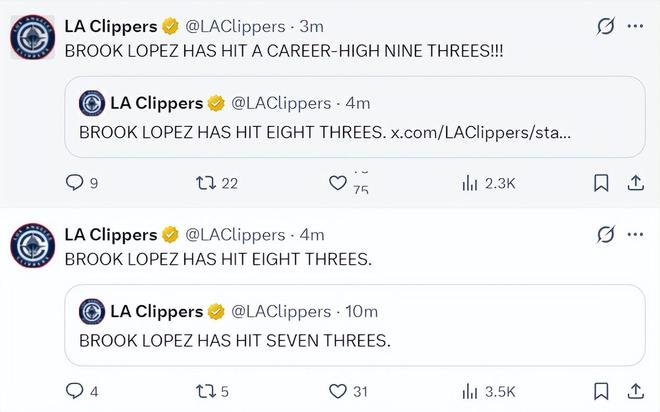Open more options on top tweet

point(635,25)
